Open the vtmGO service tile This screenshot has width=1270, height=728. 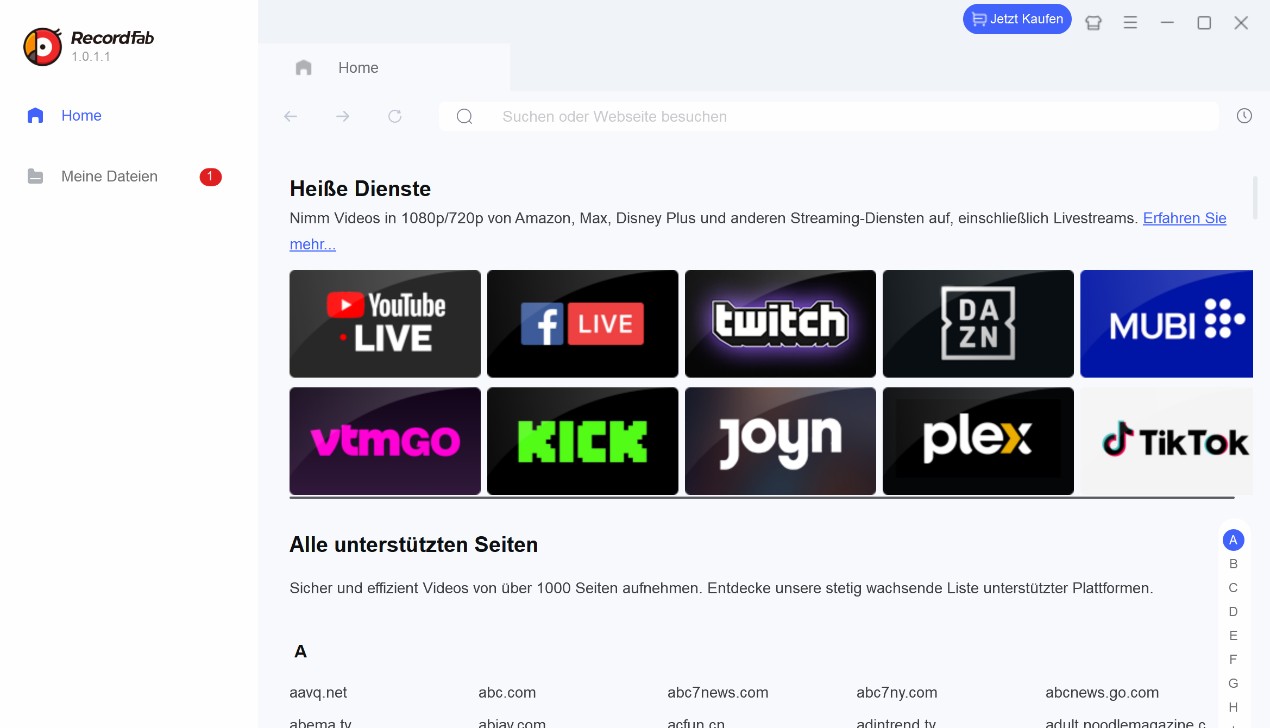click(x=385, y=441)
